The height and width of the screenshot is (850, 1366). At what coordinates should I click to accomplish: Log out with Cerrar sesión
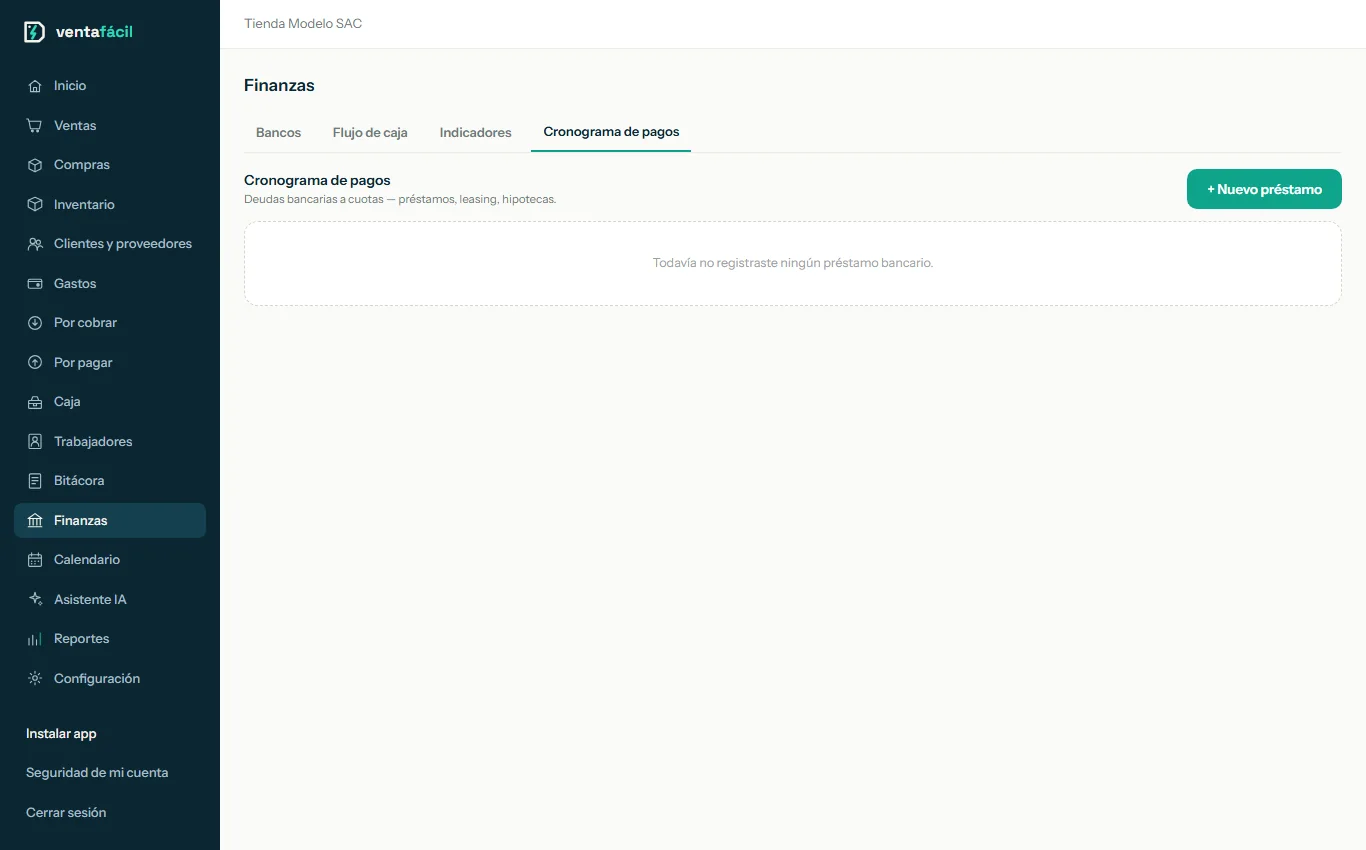pos(66,813)
